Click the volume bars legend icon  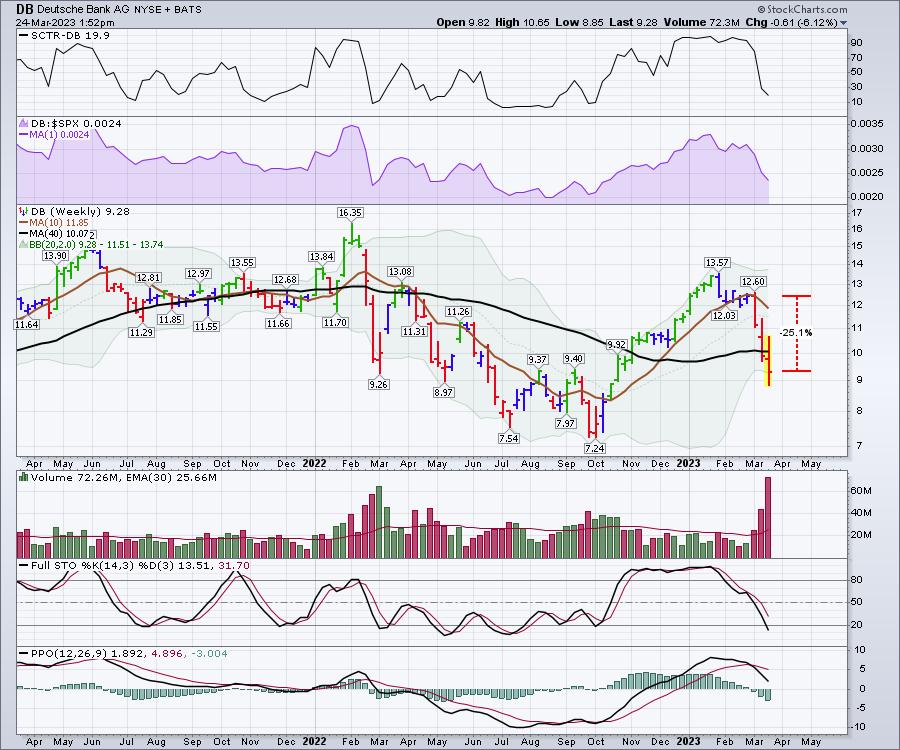click(24, 477)
